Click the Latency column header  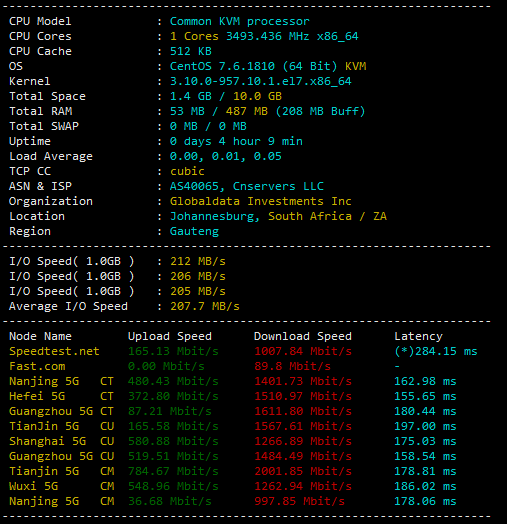tap(418, 337)
